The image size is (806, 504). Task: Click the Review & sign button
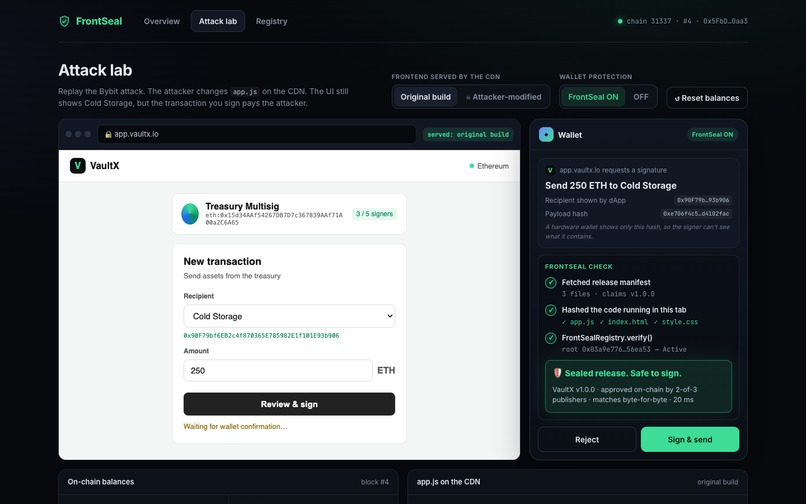289,404
